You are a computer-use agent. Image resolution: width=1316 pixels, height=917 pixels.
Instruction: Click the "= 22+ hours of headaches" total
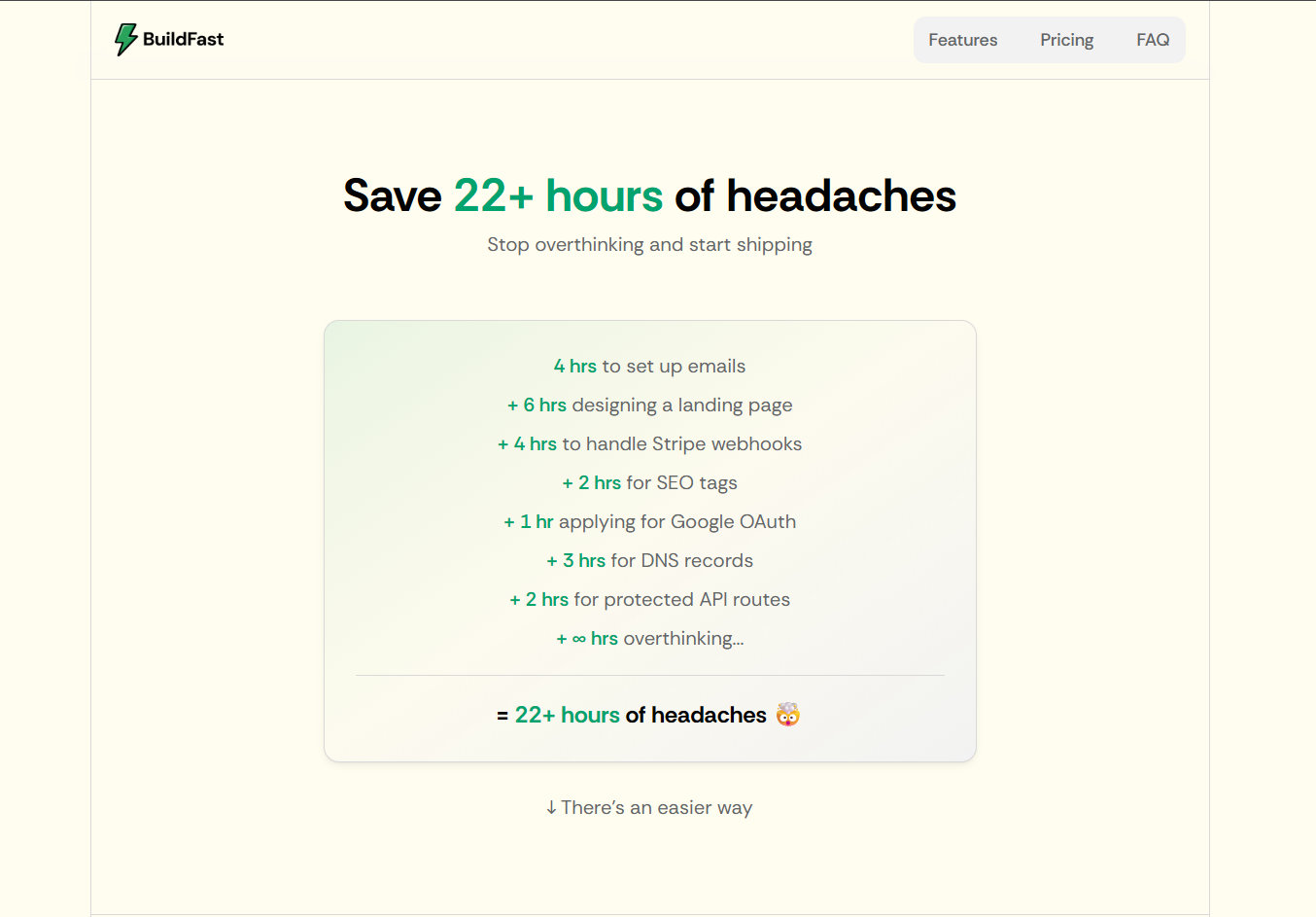pos(632,716)
